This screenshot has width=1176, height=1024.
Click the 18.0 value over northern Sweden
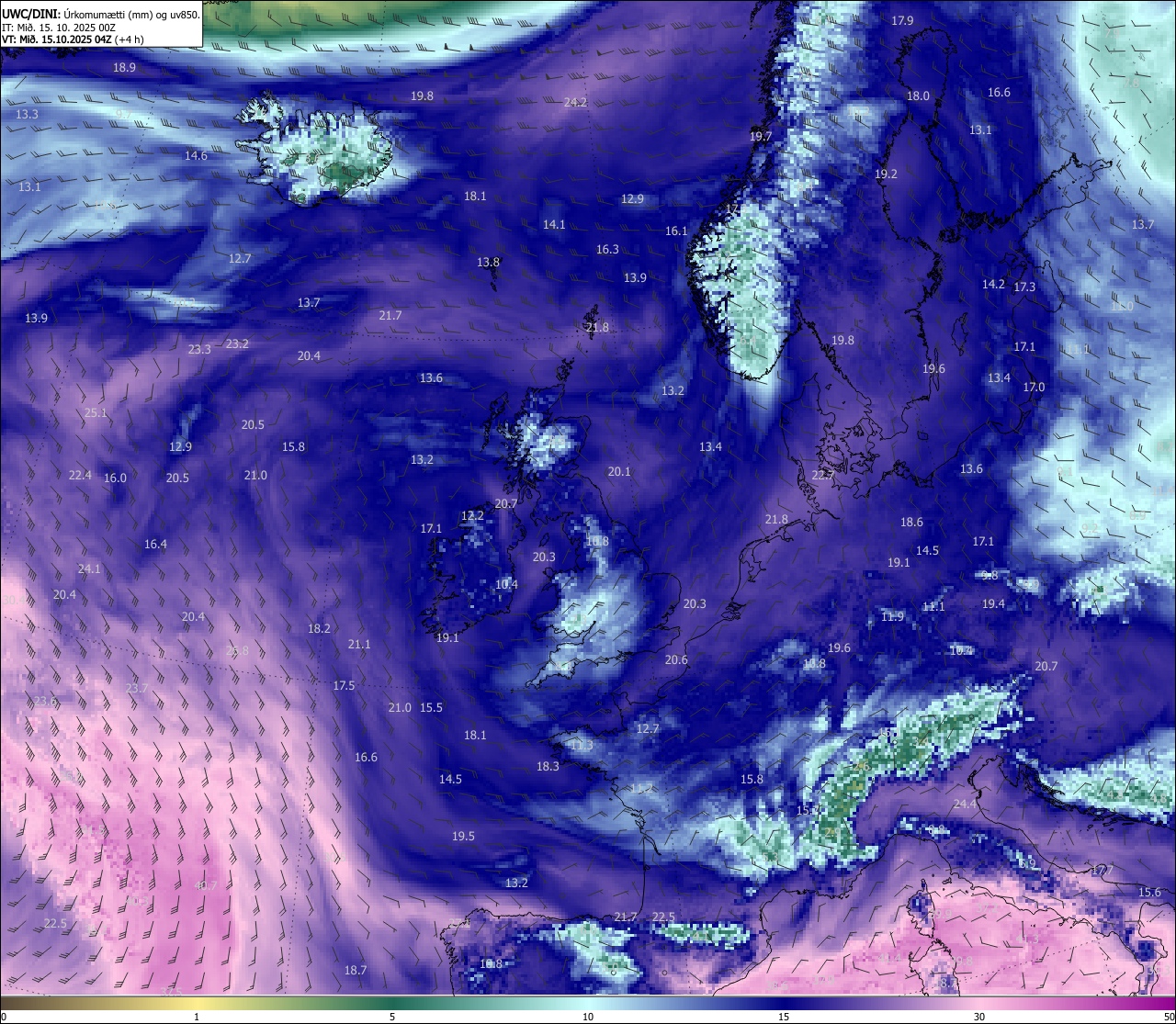(918, 96)
